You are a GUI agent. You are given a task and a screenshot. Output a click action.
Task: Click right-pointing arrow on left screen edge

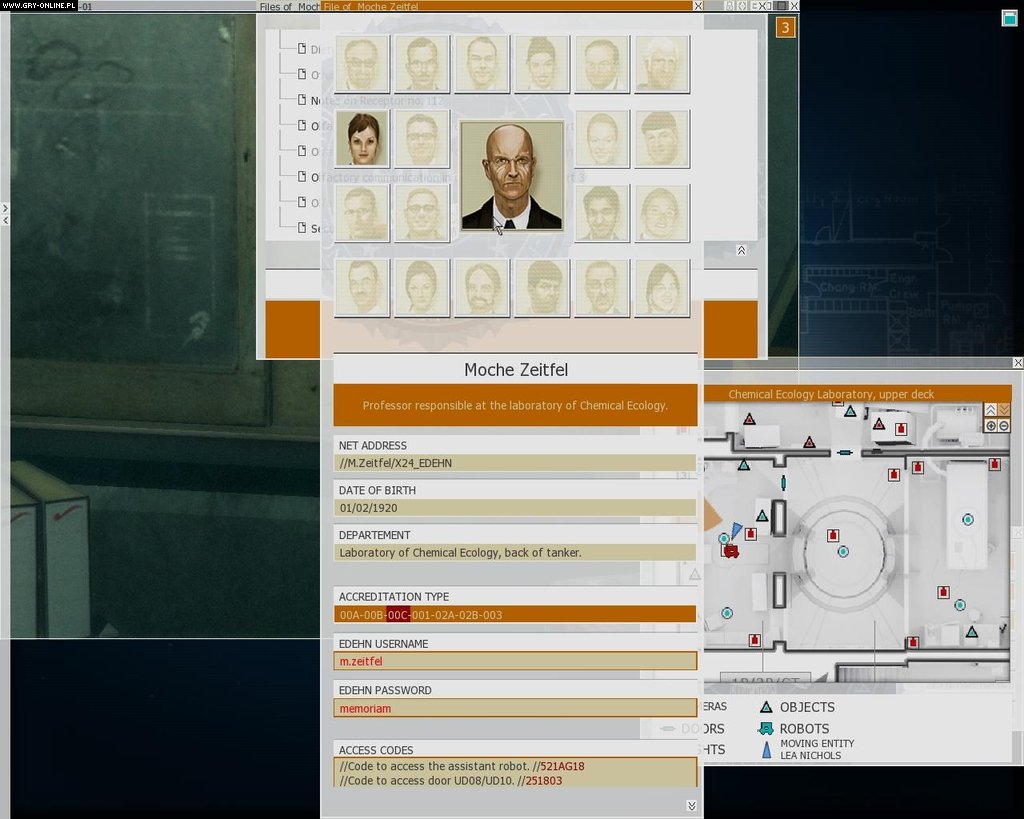pyautogui.click(x=5, y=208)
